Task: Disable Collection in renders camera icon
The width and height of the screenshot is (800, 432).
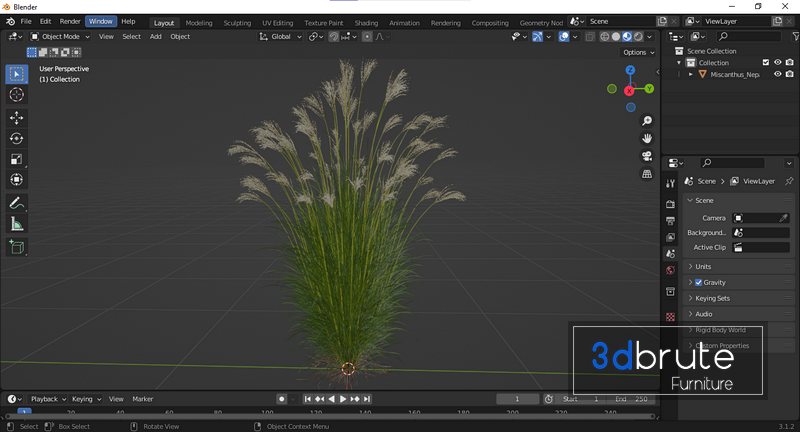Action: click(x=790, y=62)
